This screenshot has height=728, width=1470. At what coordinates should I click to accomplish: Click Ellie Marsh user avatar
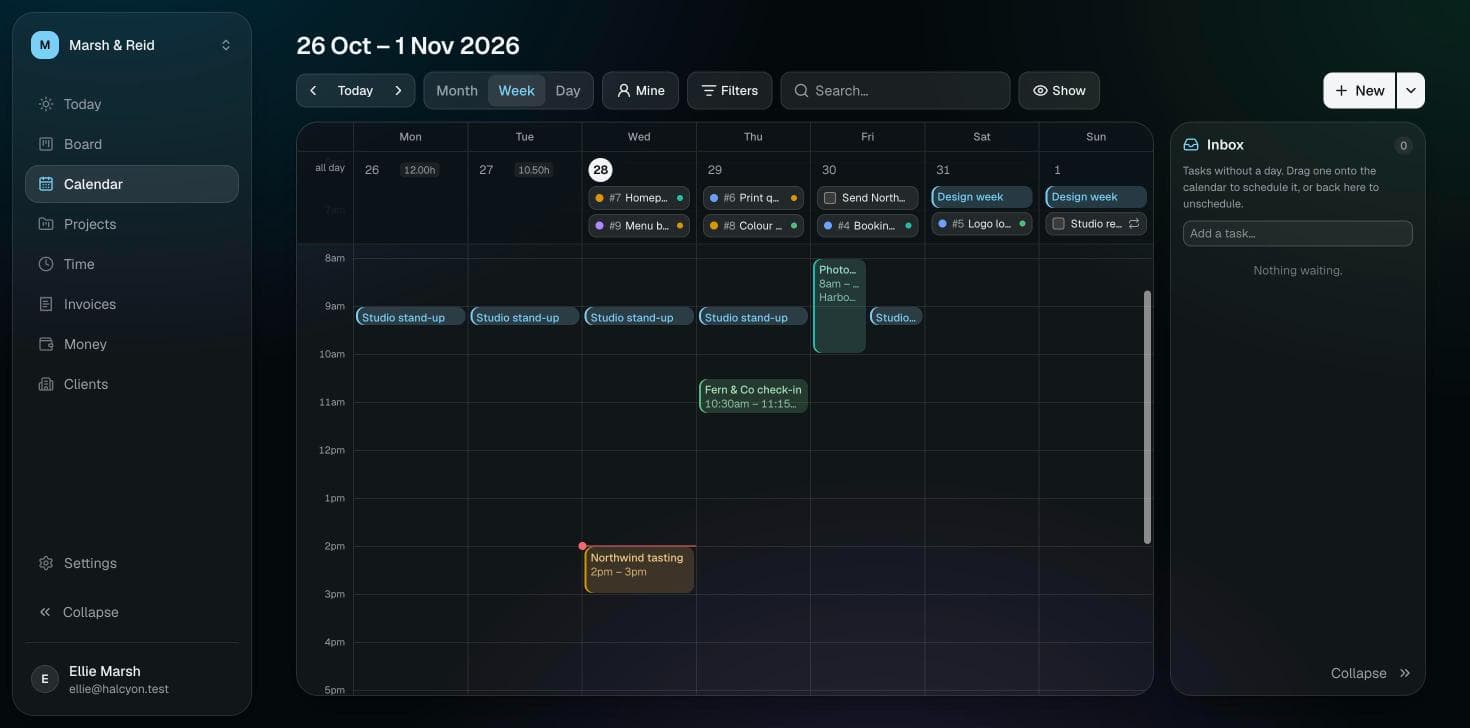coord(44,679)
